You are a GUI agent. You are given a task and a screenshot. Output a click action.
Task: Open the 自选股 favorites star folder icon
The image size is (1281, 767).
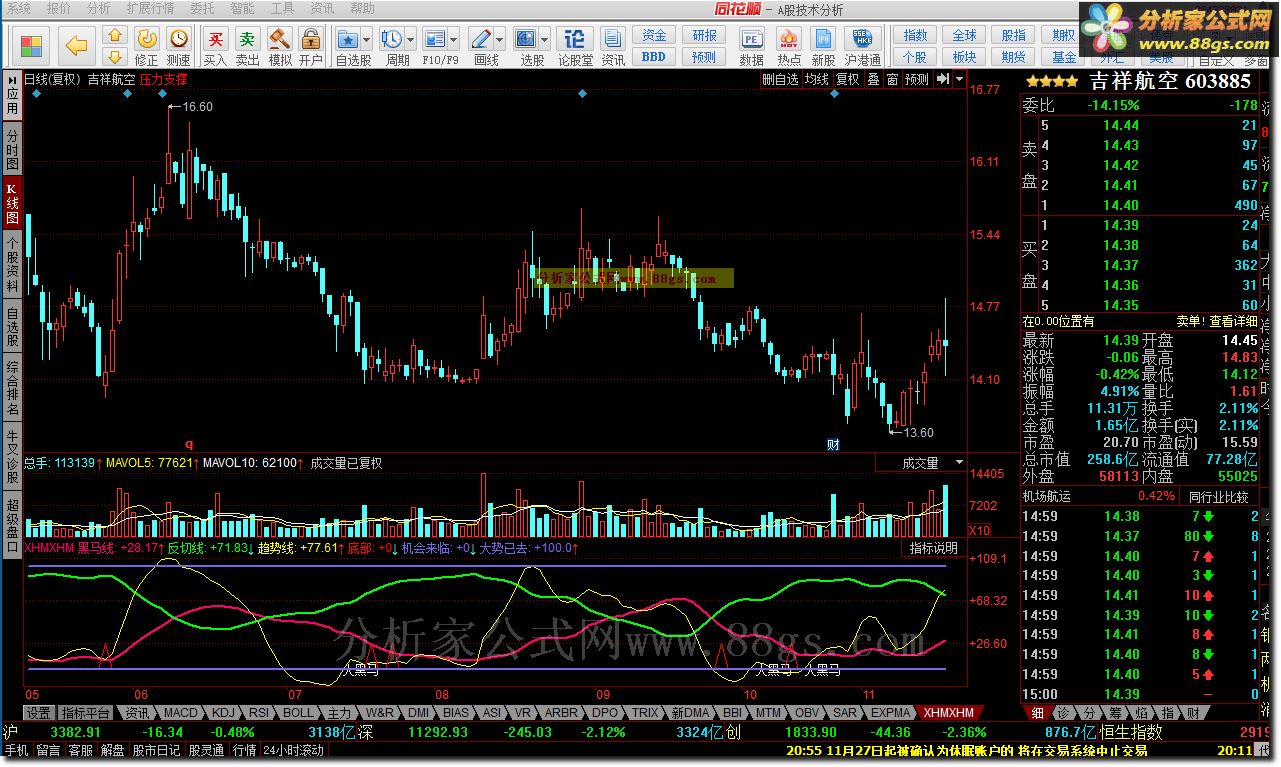348,39
